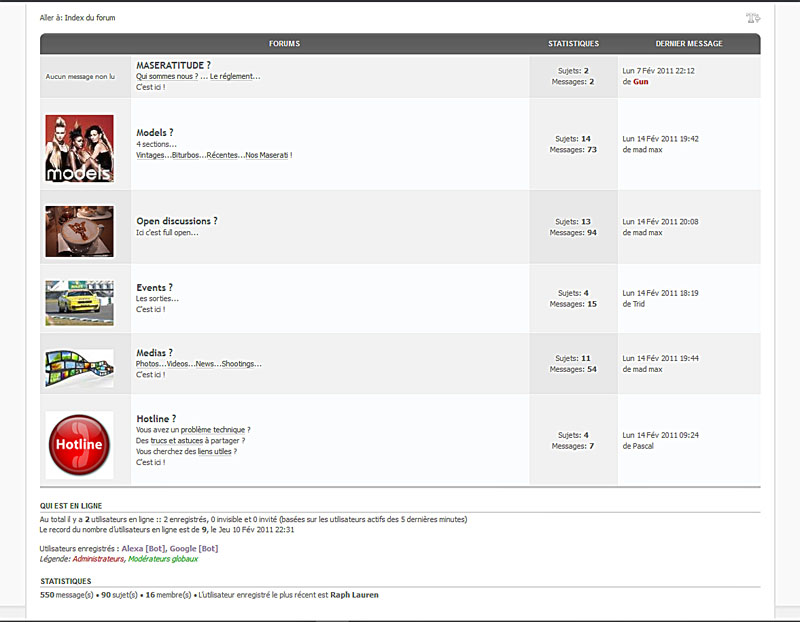Viewport: 800px width, 622px height.
Task: Go to Index du forum
Action: 97,18
